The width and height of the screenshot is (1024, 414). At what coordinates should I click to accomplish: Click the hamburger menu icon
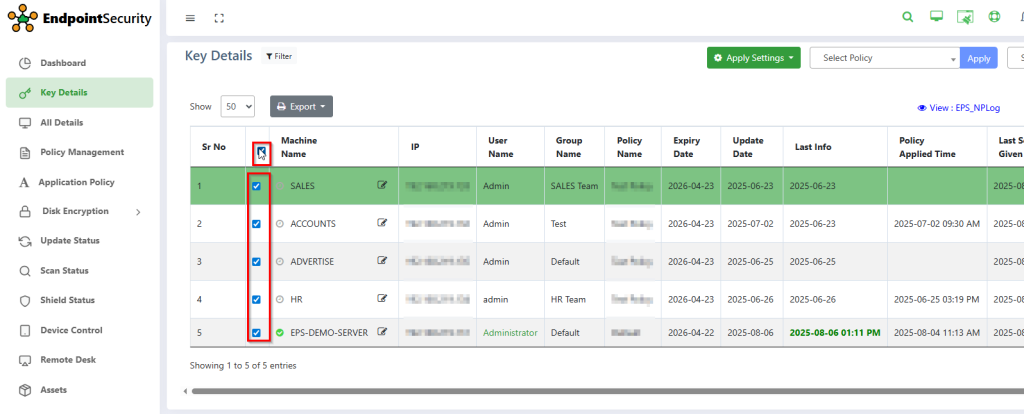pos(191,18)
